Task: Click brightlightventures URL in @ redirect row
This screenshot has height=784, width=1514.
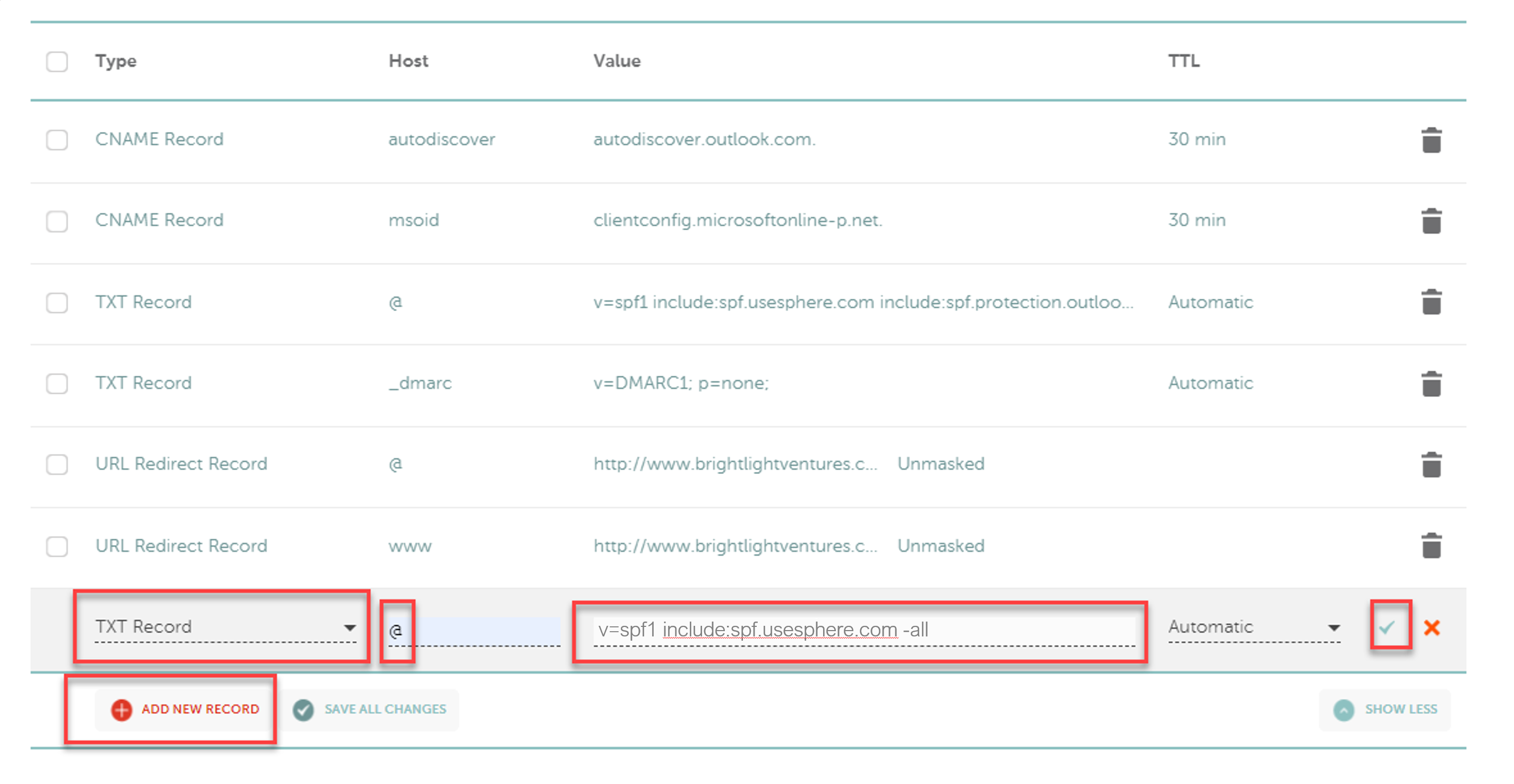Action: [x=735, y=464]
